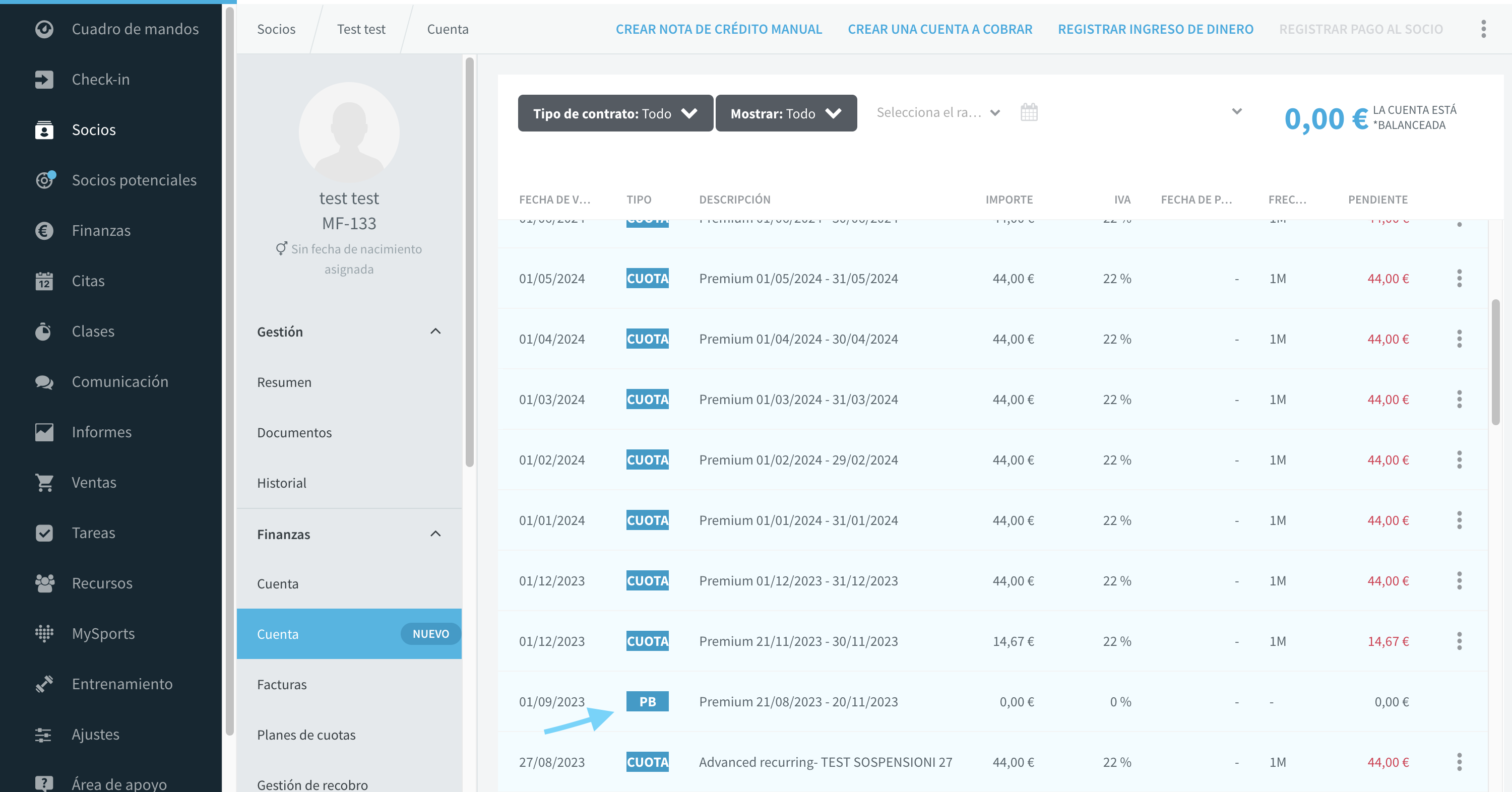Click the Socios breadcrumb link
The width and height of the screenshot is (1512, 792).
click(x=276, y=29)
